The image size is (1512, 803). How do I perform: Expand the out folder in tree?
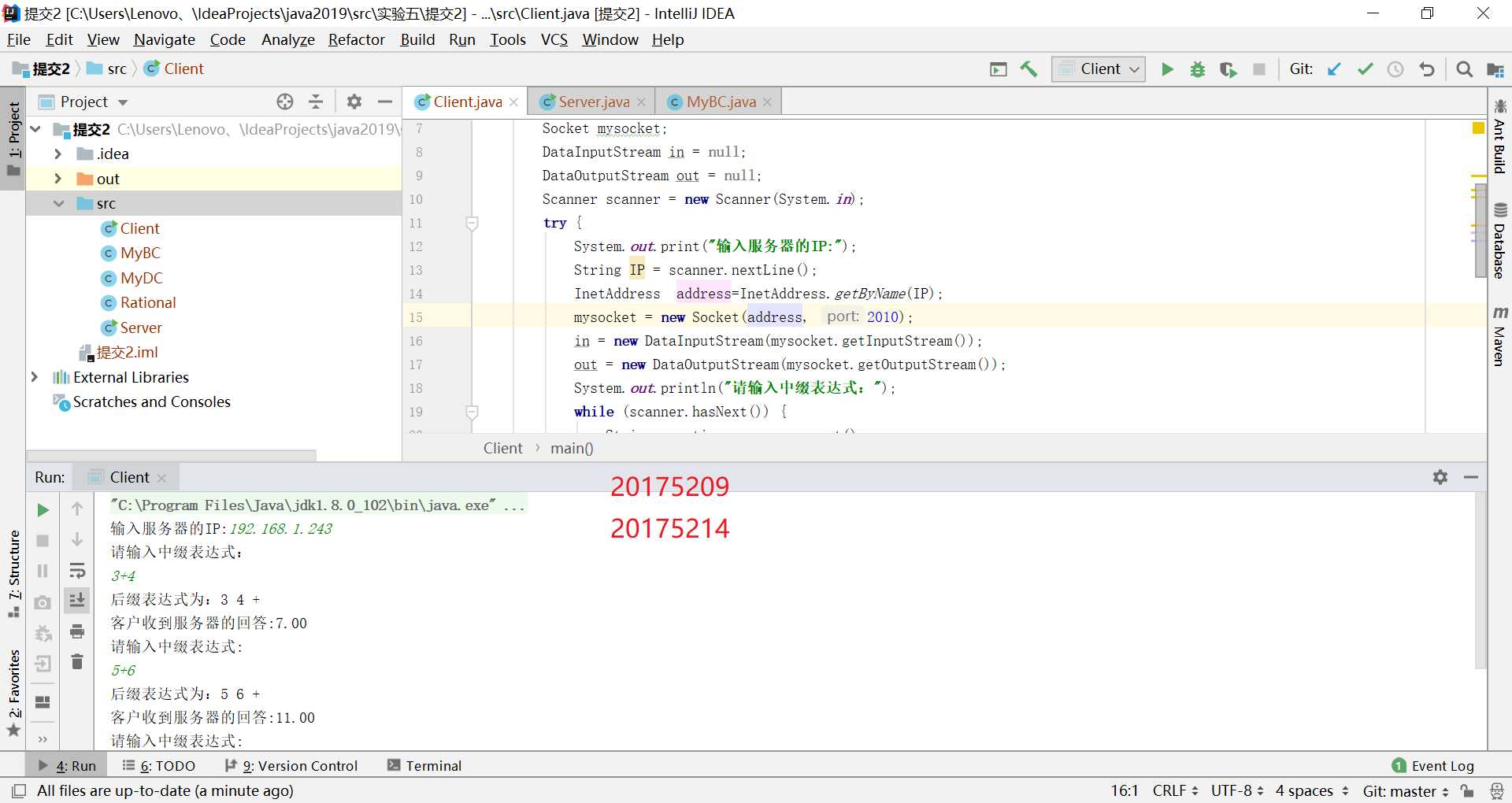[57, 179]
